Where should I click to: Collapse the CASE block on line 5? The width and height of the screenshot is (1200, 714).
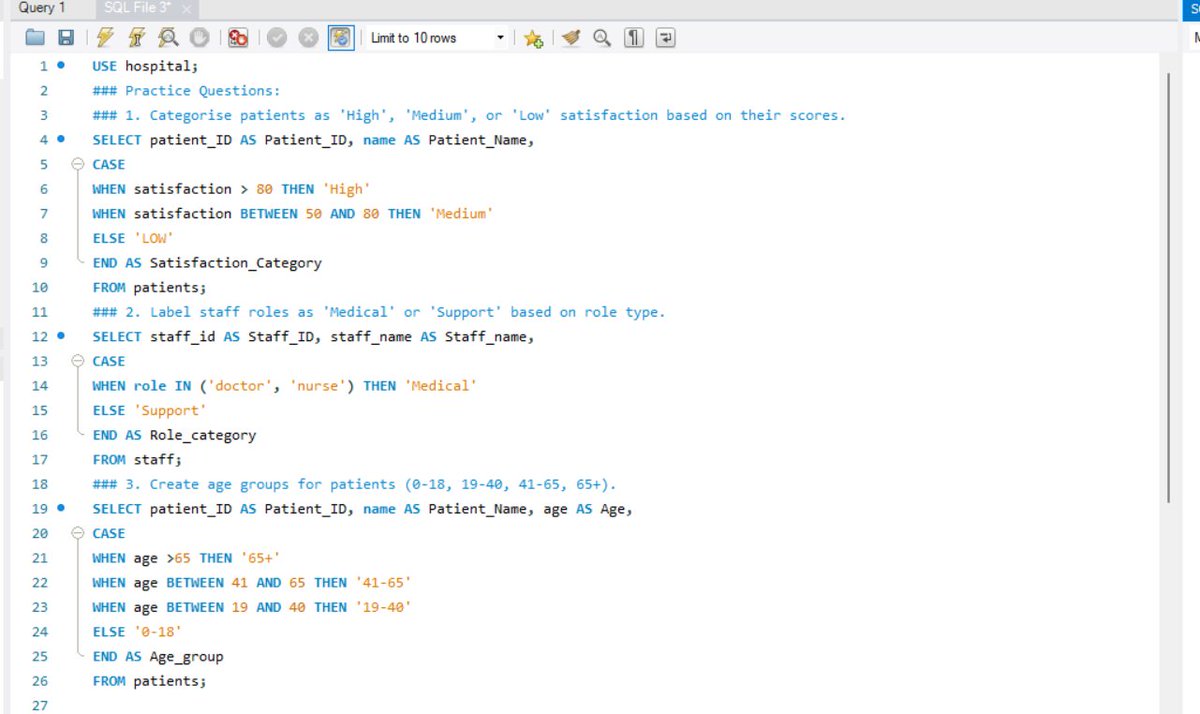click(79, 165)
